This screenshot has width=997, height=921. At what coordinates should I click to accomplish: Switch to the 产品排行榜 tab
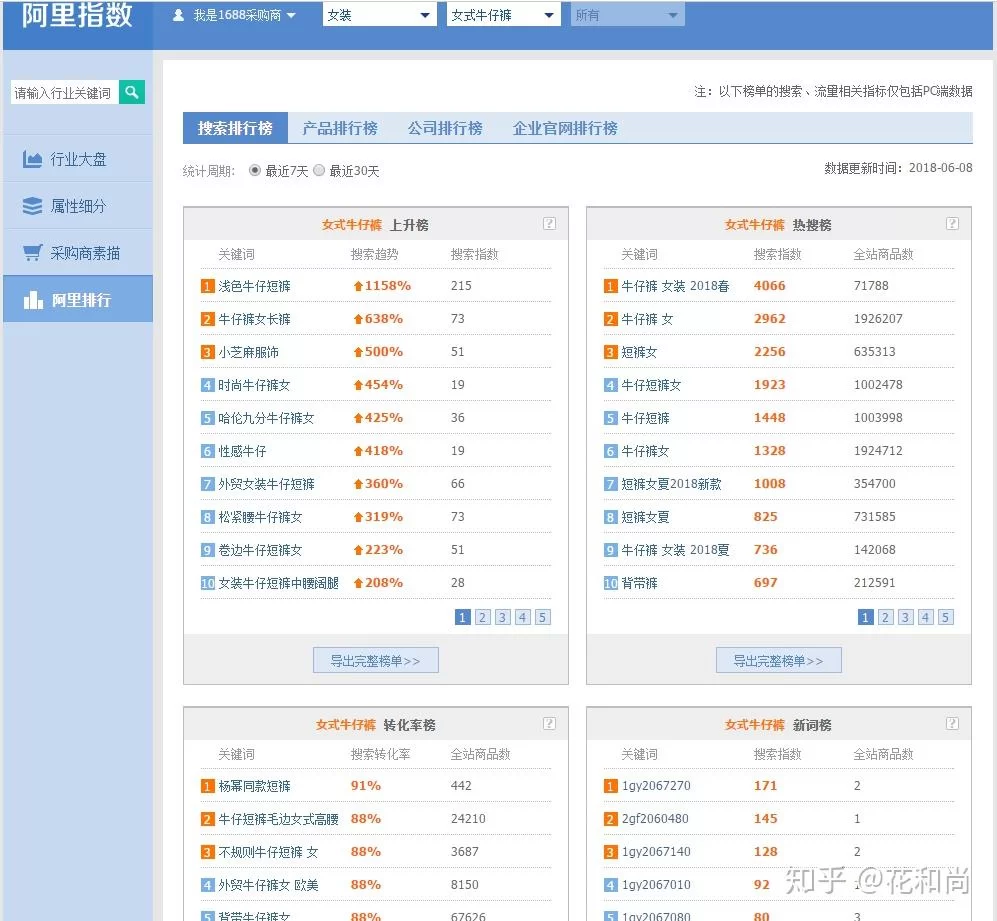pos(340,128)
